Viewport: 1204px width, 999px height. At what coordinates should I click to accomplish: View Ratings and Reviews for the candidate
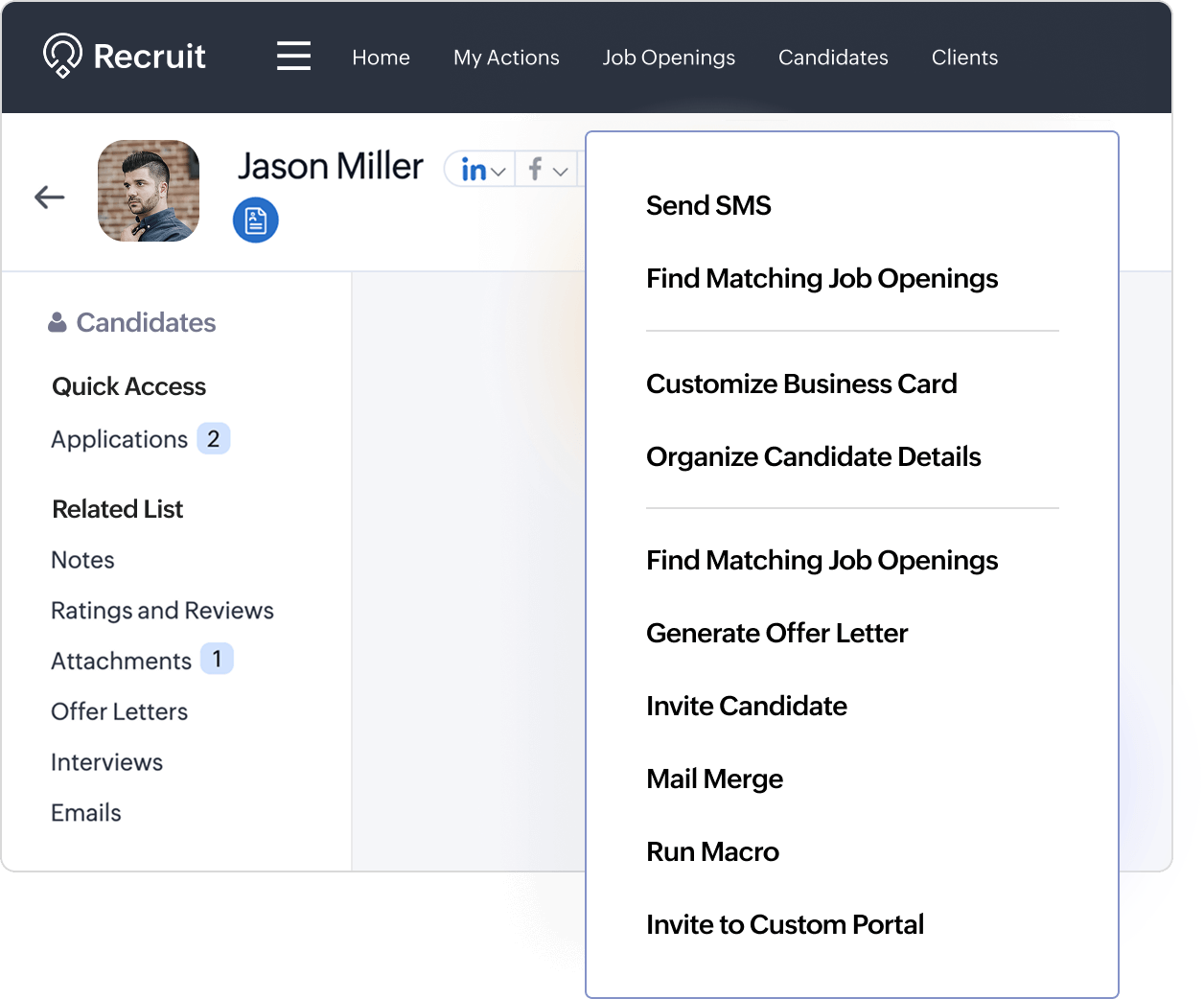coord(162,610)
